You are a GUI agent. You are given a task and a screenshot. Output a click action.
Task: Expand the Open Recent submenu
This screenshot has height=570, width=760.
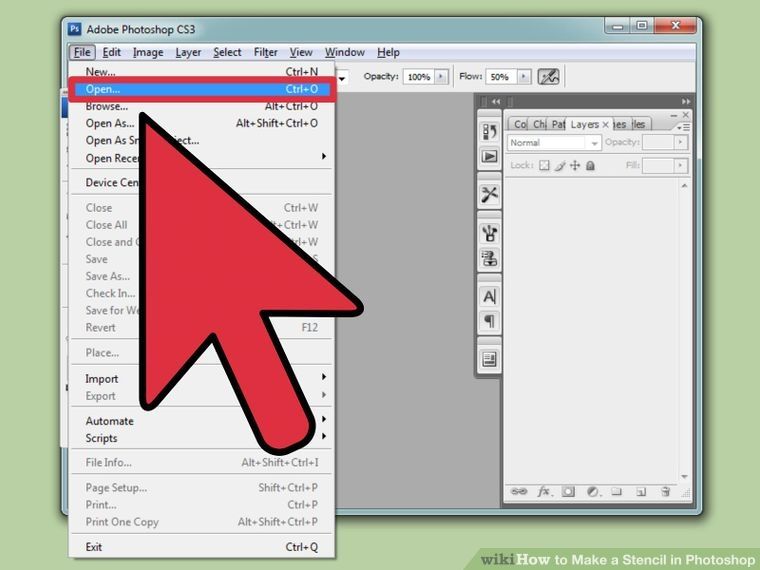coord(324,156)
